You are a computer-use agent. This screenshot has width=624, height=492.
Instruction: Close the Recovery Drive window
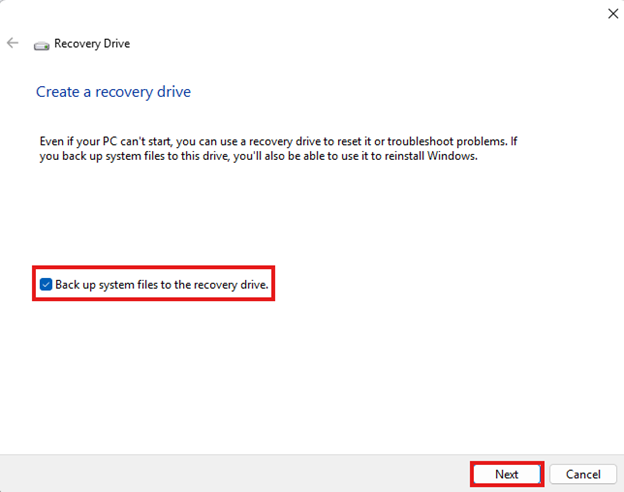[x=613, y=14]
